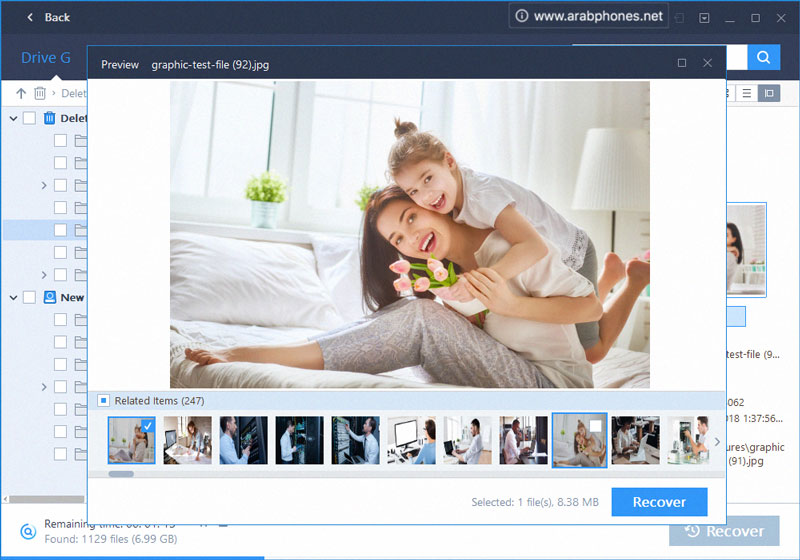Select the thumbnail of man with laptop
The height and width of the screenshot is (560, 800).
[467, 440]
